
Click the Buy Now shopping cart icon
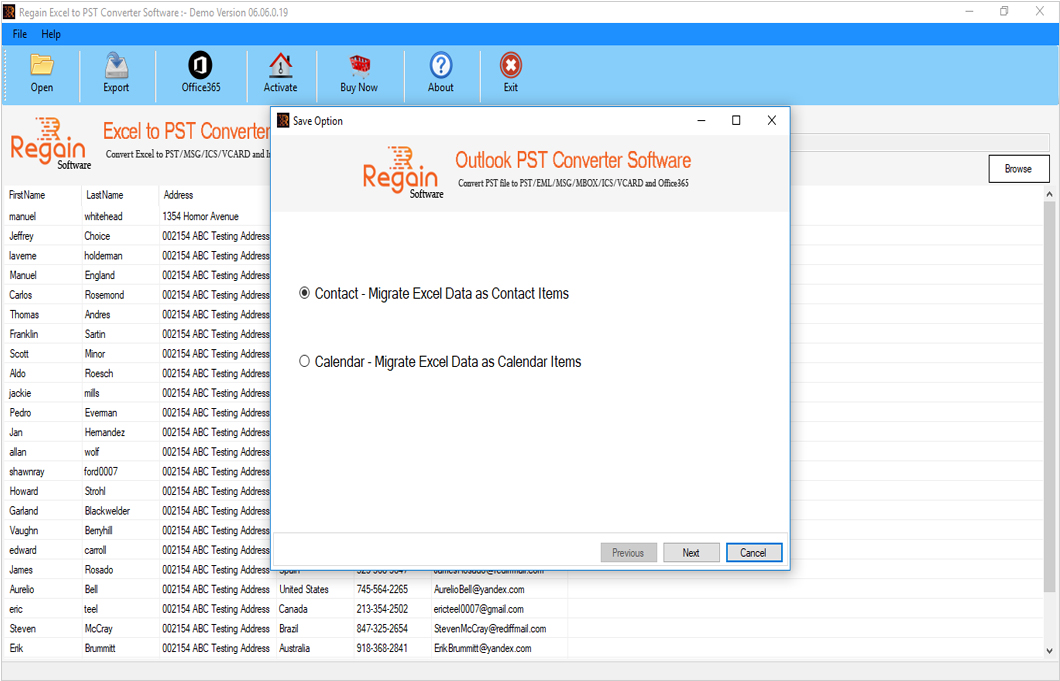click(x=358, y=73)
